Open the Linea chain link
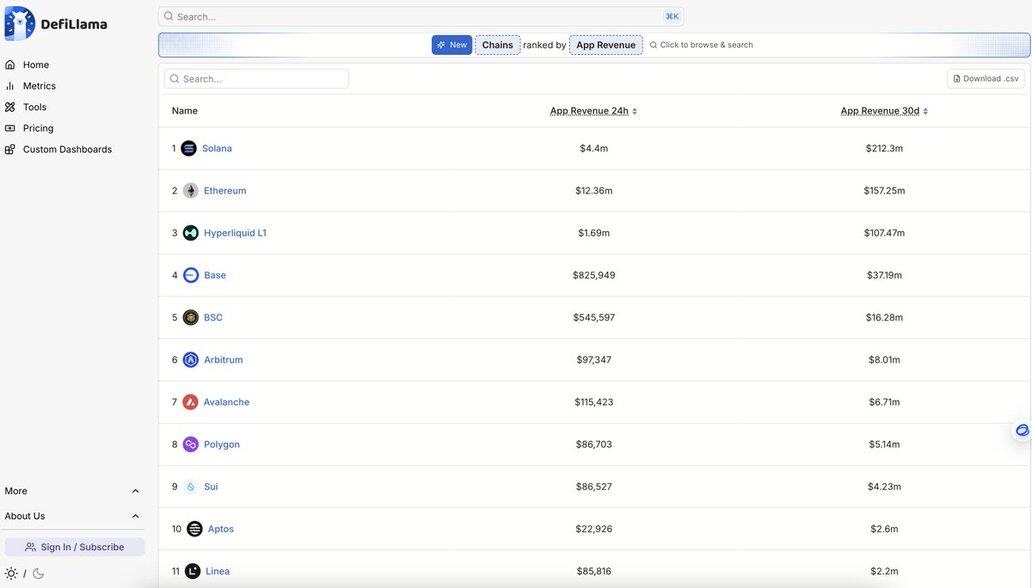The width and height of the screenshot is (1032, 588). [x=217, y=571]
